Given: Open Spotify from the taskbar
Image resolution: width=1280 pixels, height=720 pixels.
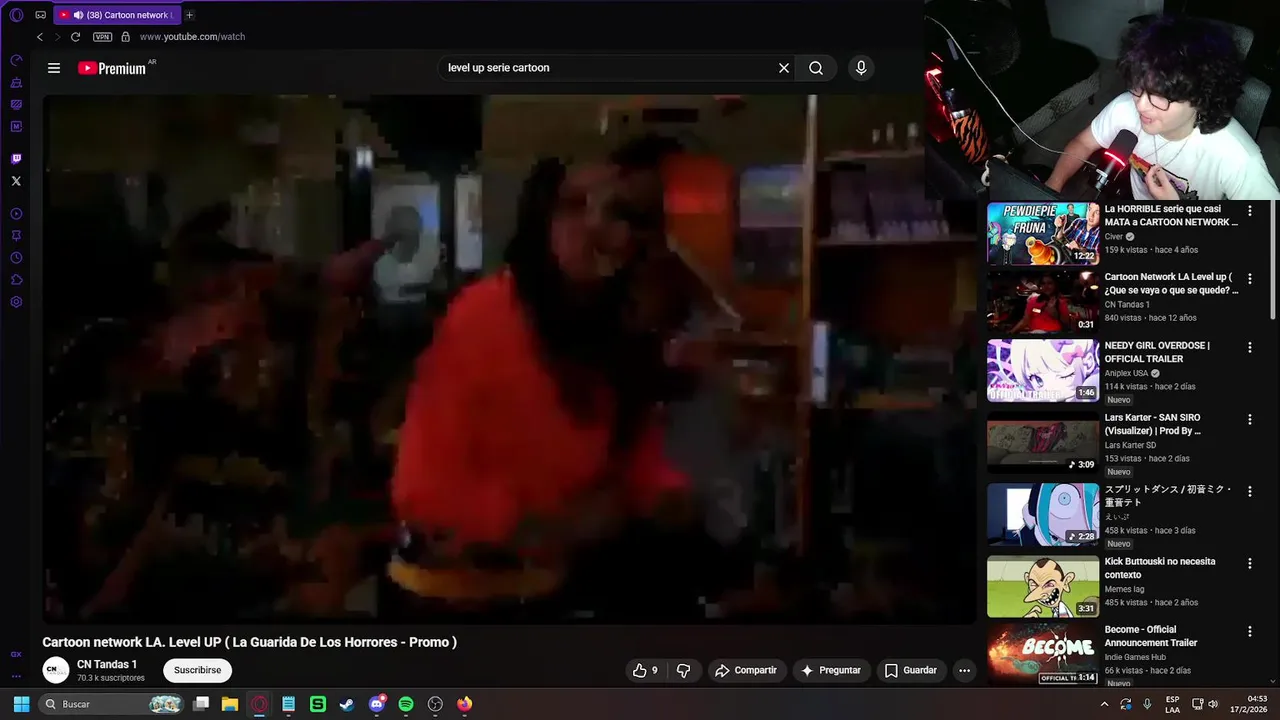Looking at the screenshot, I should click(x=406, y=704).
